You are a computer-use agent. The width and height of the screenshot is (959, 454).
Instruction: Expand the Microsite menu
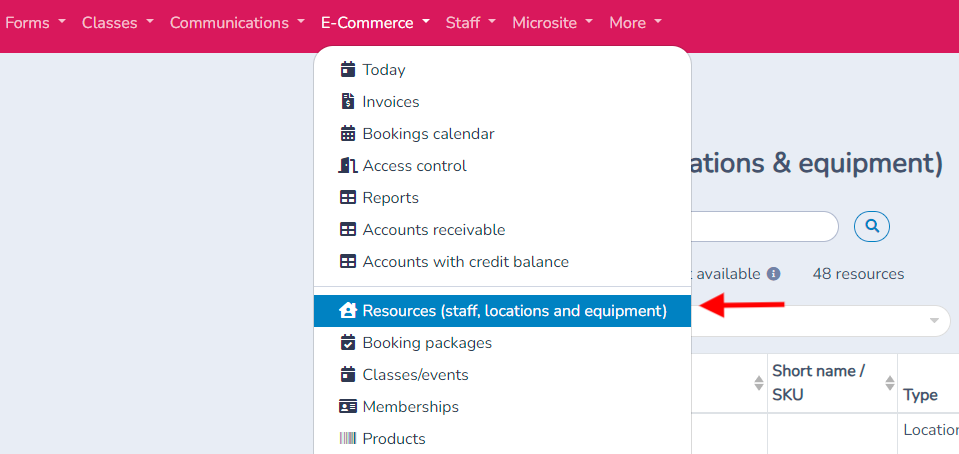tap(553, 23)
